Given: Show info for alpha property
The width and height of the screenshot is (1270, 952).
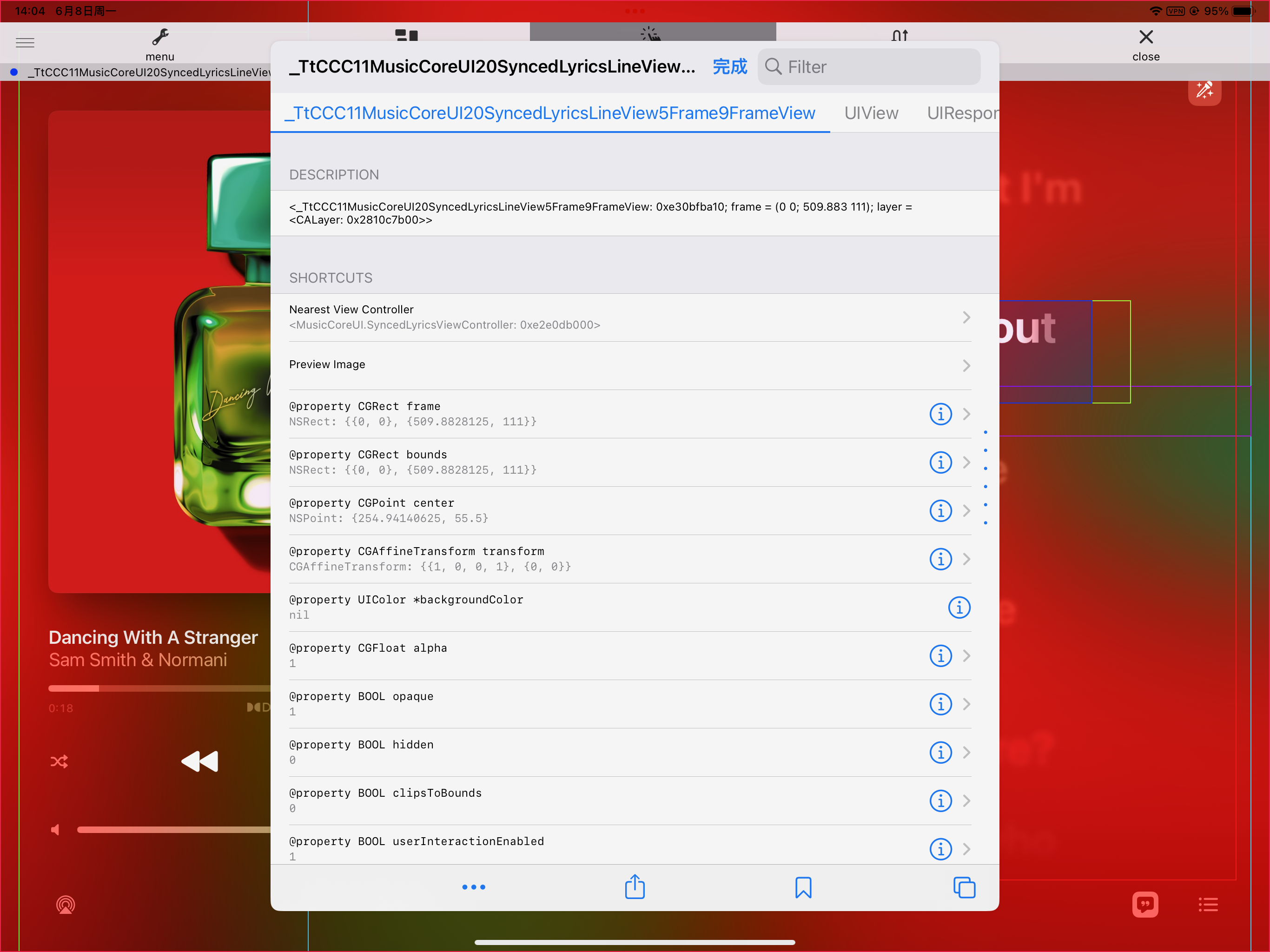Looking at the screenshot, I should tap(940, 656).
